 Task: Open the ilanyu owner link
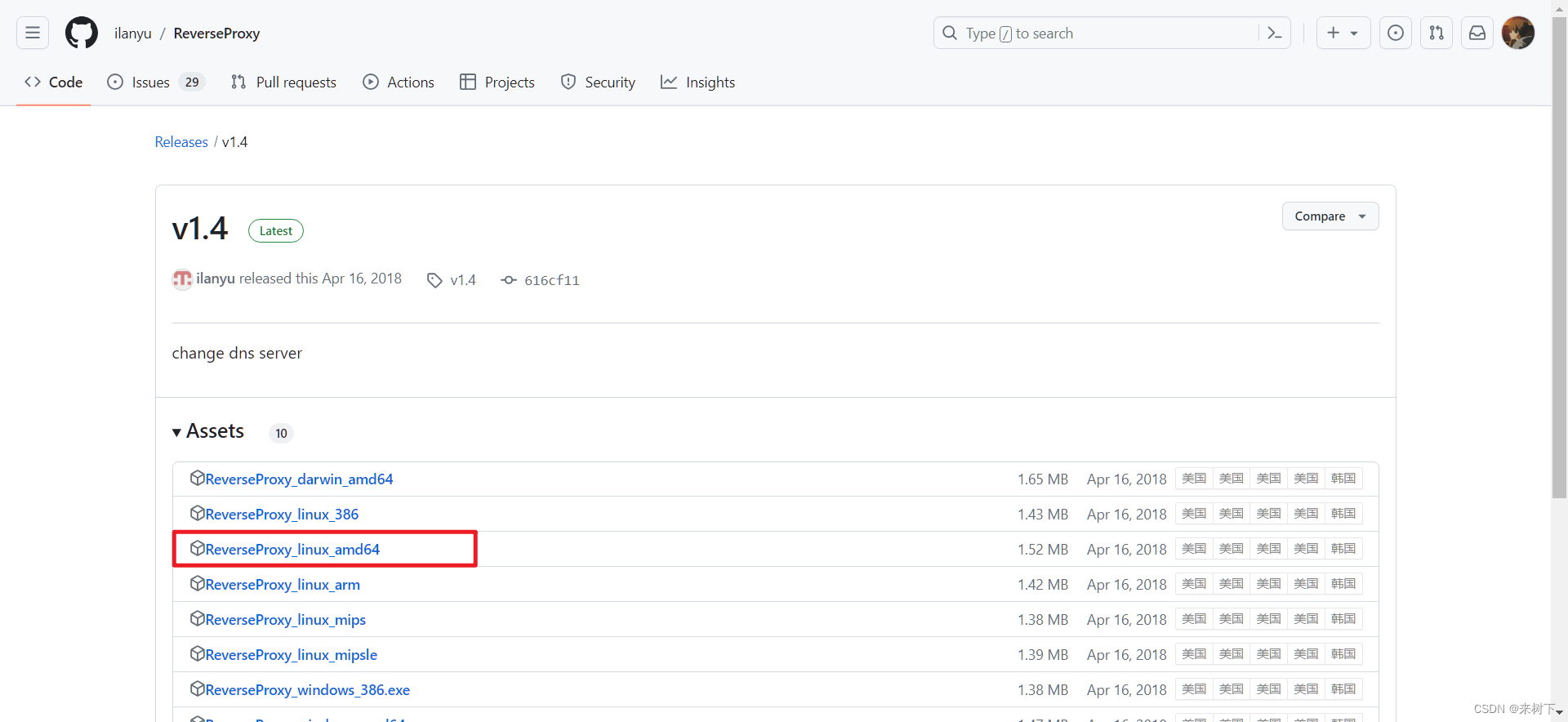[x=133, y=33]
